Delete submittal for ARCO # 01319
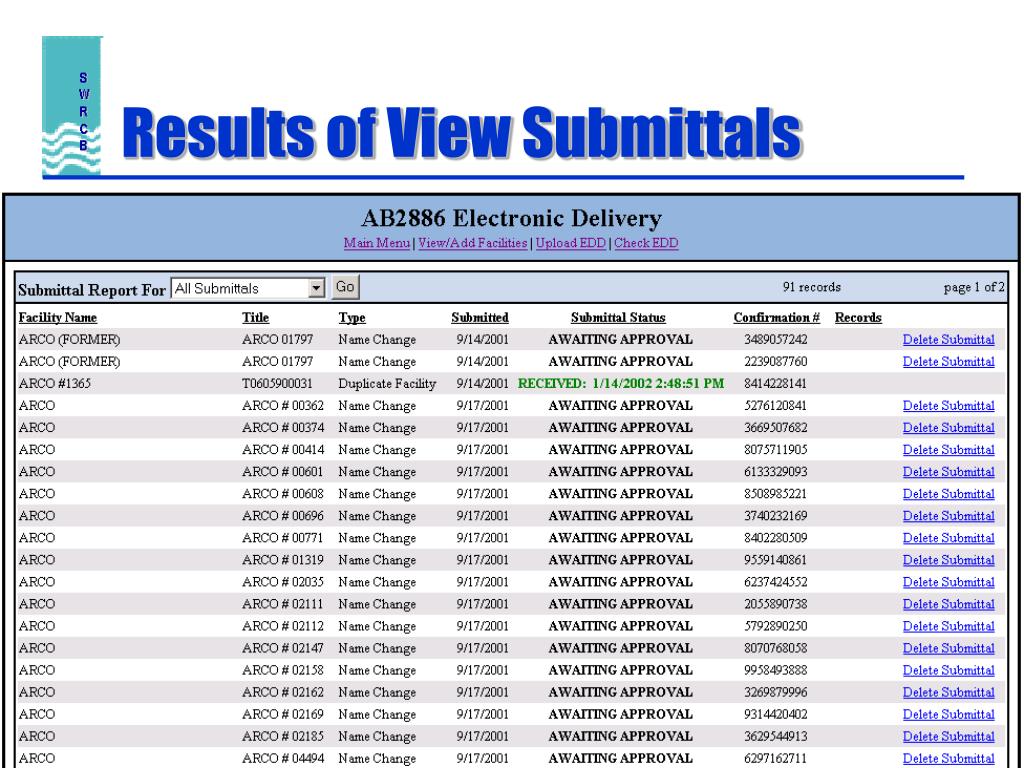Viewport: 1024px width, 768px height. pyautogui.click(x=949, y=560)
